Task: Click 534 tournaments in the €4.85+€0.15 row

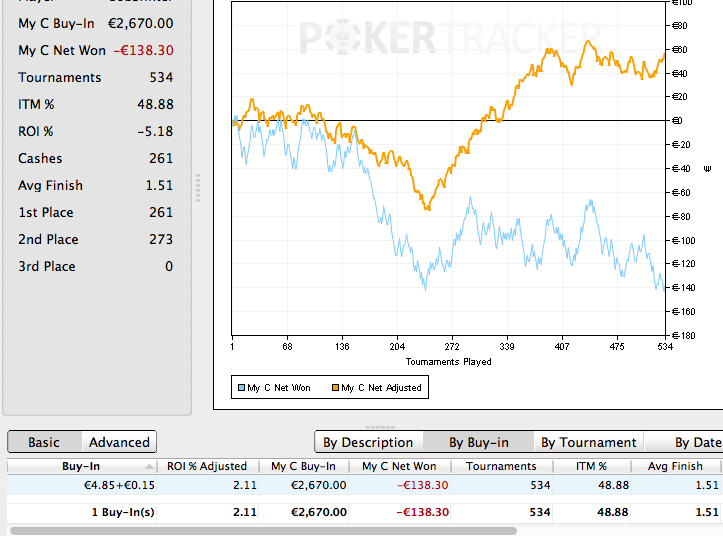Action: pyautogui.click(x=540, y=485)
